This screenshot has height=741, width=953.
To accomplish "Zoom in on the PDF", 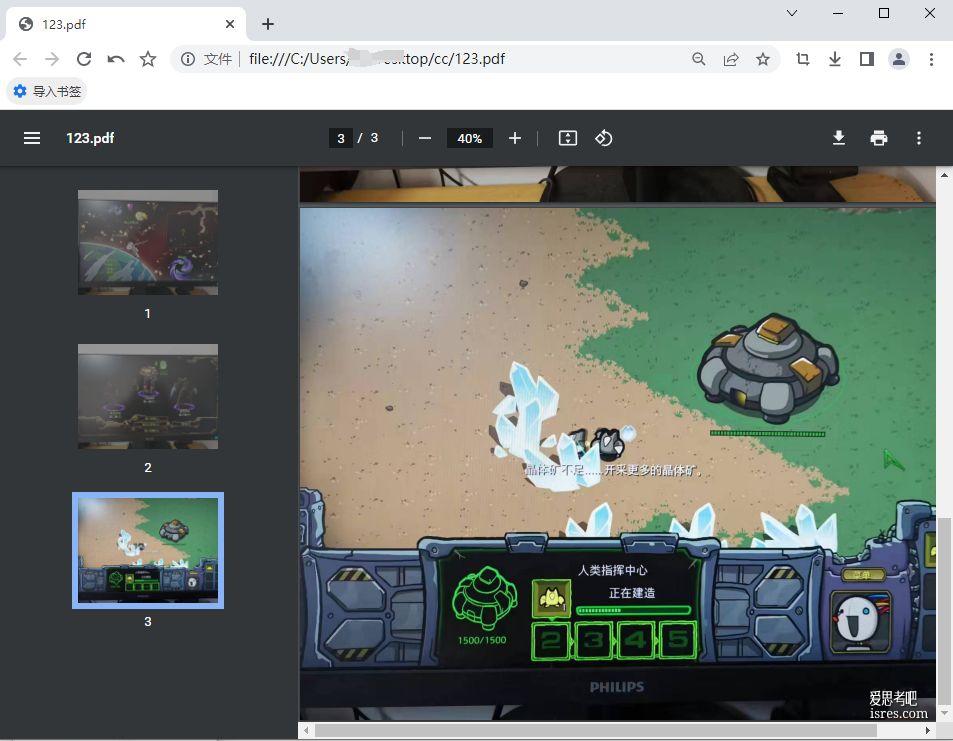I will coord(515,138).
